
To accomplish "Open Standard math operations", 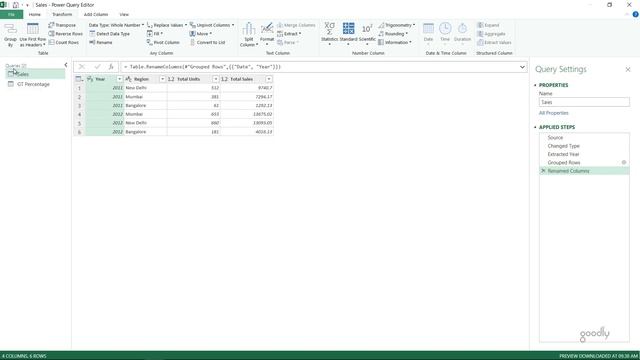I will [348, 34].
